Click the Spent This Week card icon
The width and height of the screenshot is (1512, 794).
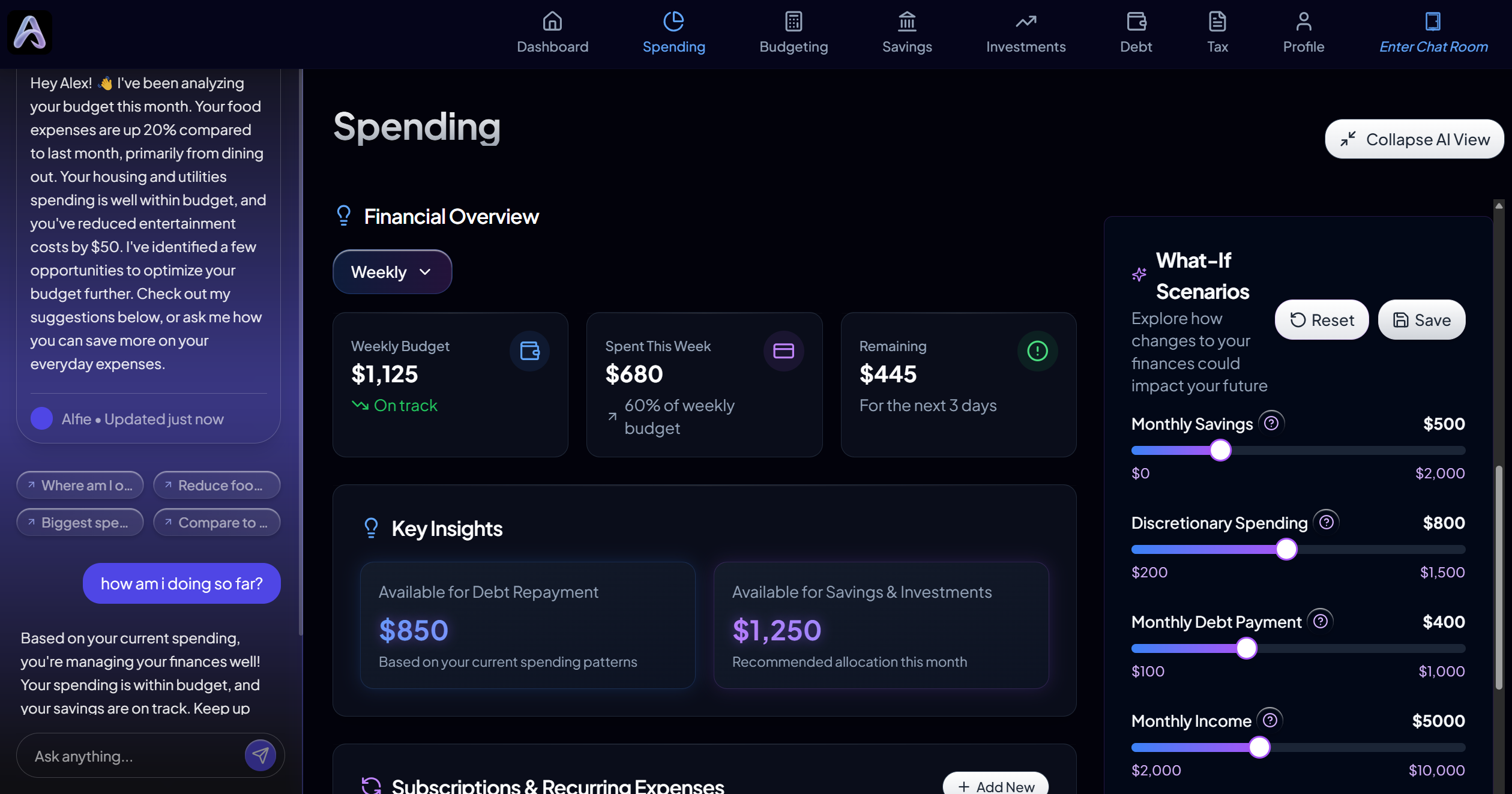click(783, 350)
